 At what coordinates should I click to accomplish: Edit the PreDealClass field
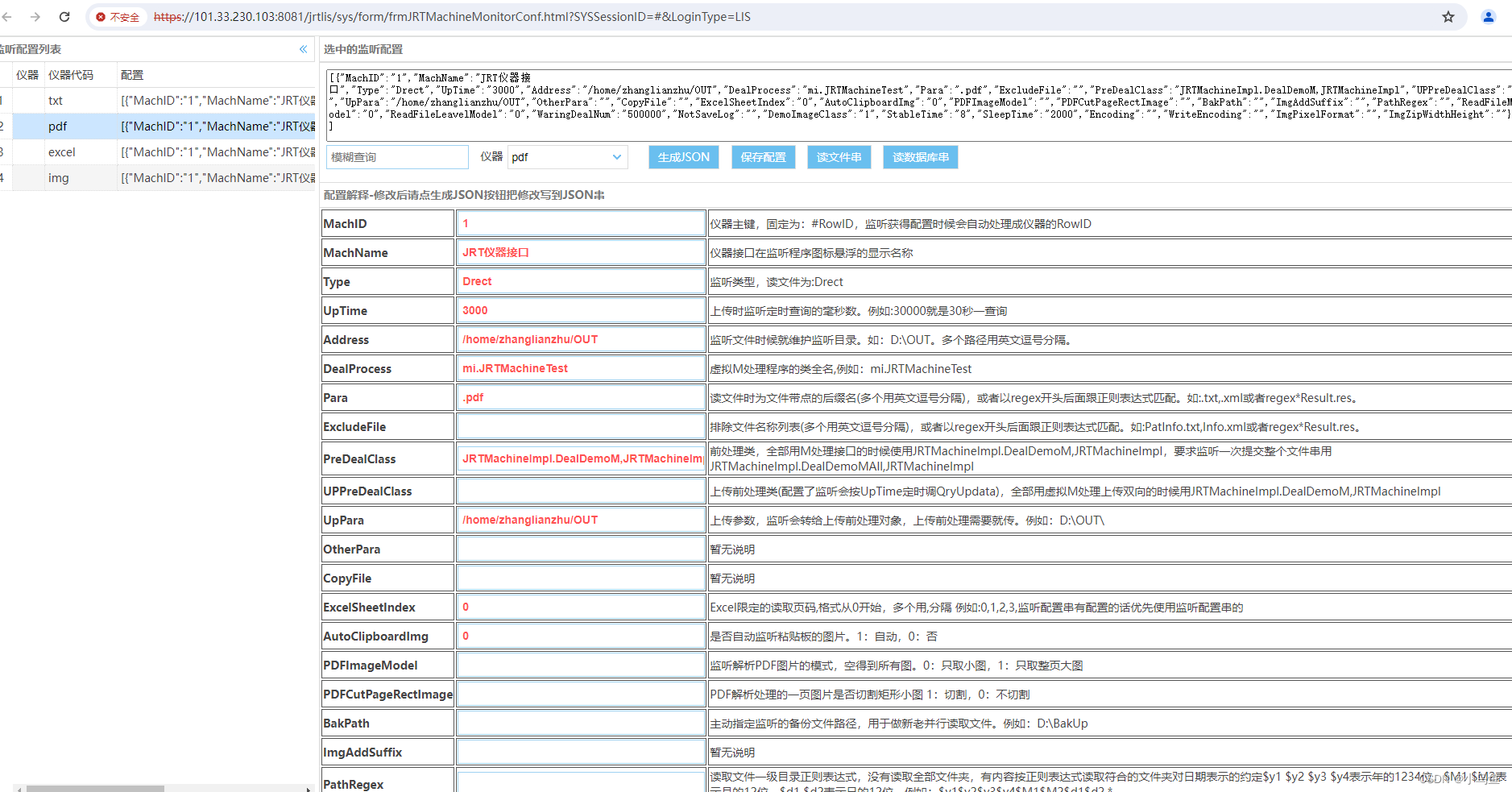[x=581, y=458]
